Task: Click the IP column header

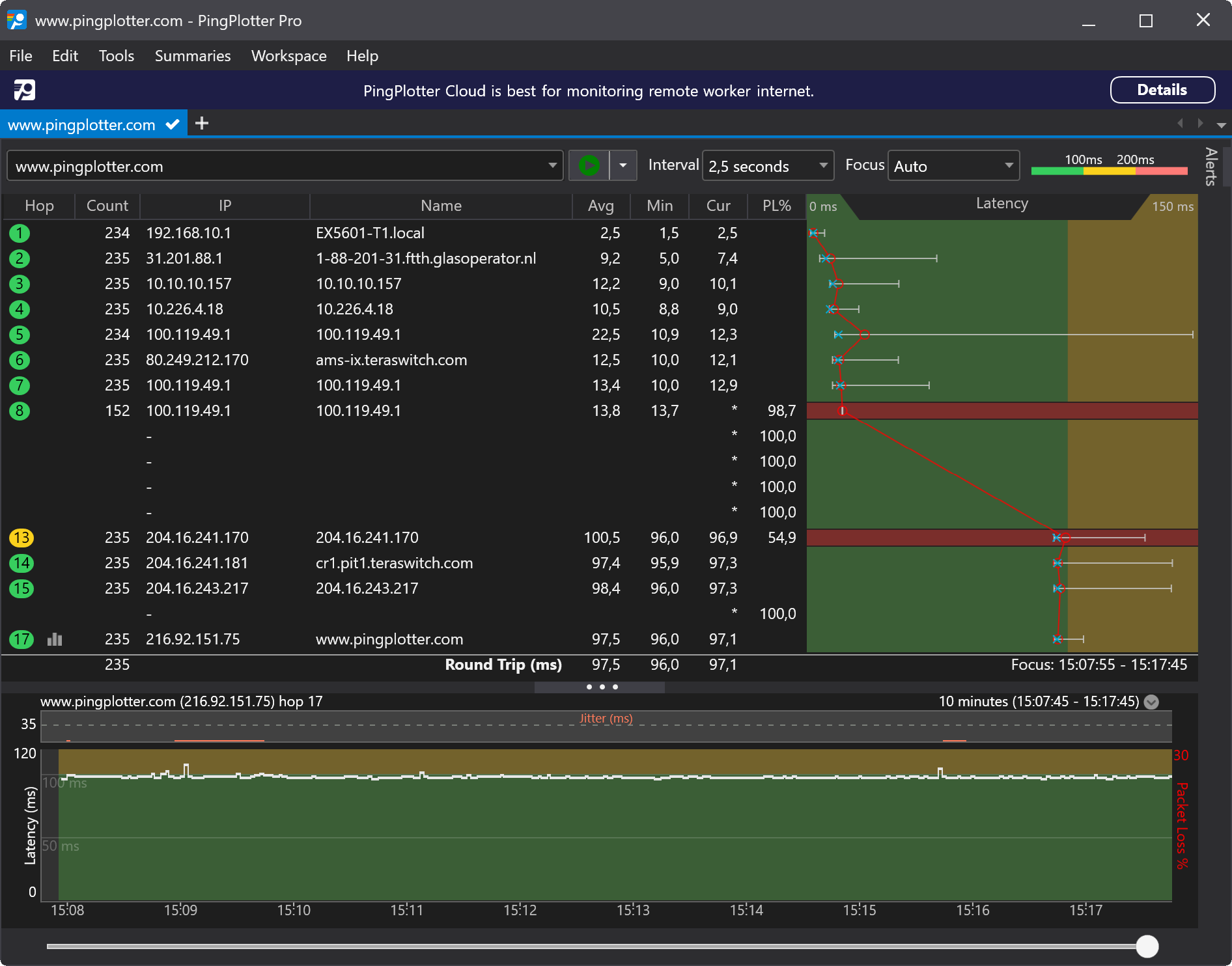Action: pos(225,206)
